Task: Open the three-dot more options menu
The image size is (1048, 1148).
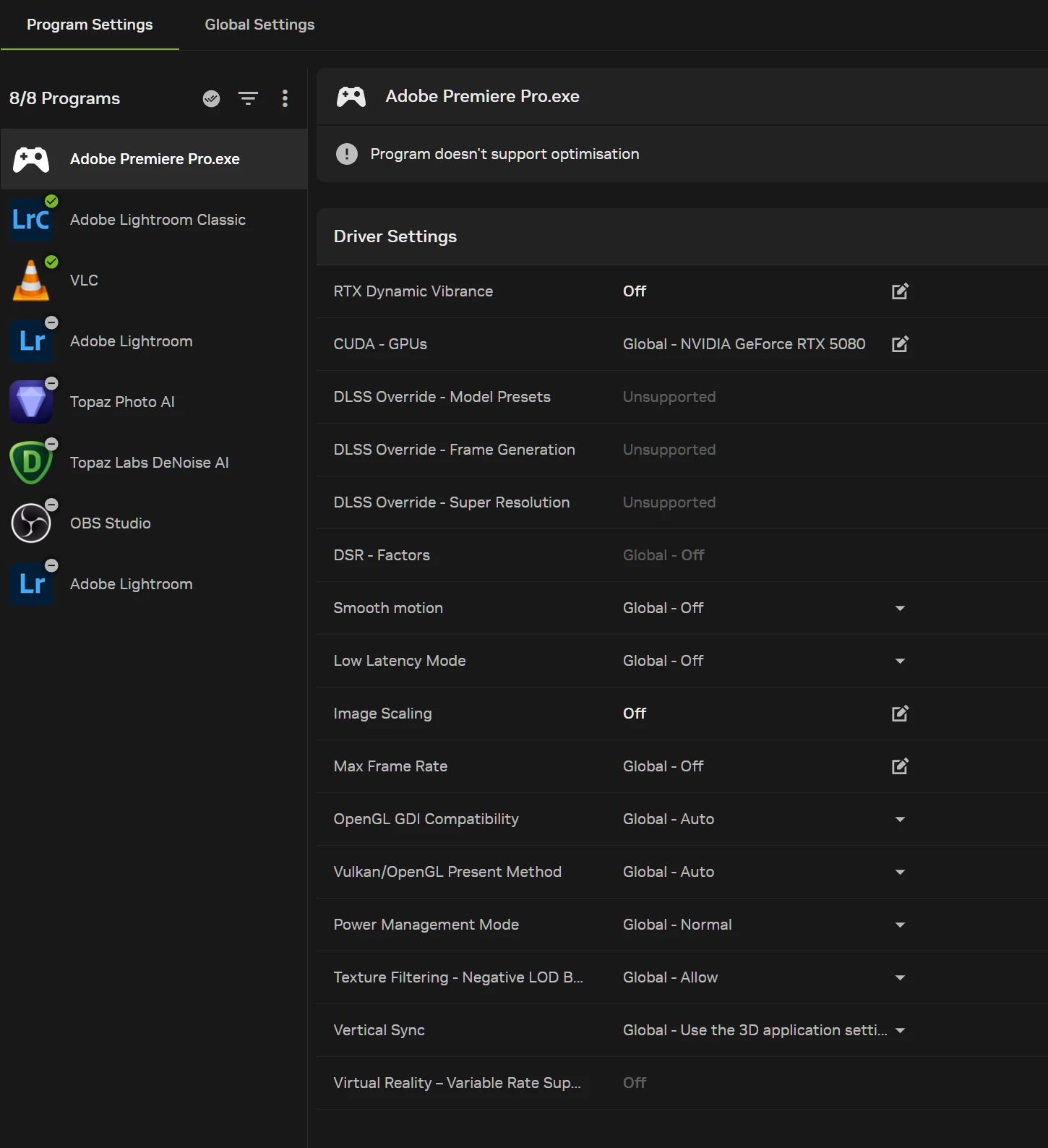Action: pyautogui.click(x=285, y=98)
